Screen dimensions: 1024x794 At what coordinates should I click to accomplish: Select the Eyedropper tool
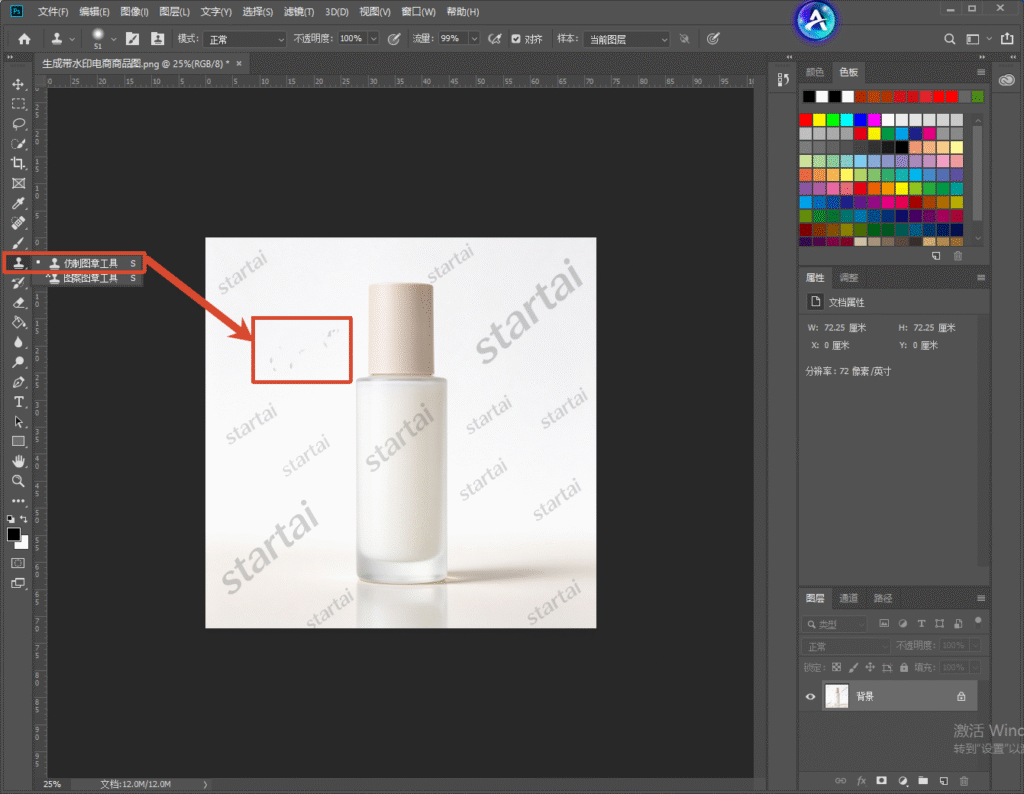point(18,203)
